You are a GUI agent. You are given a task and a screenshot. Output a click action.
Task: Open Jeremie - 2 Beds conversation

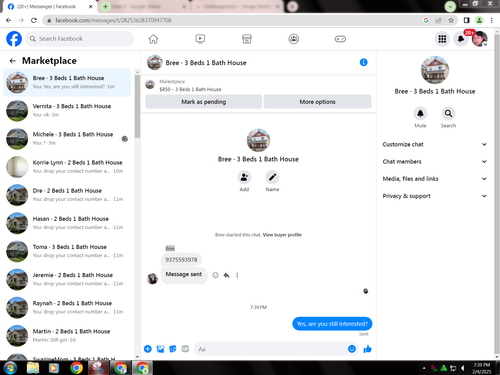(67, 279)
